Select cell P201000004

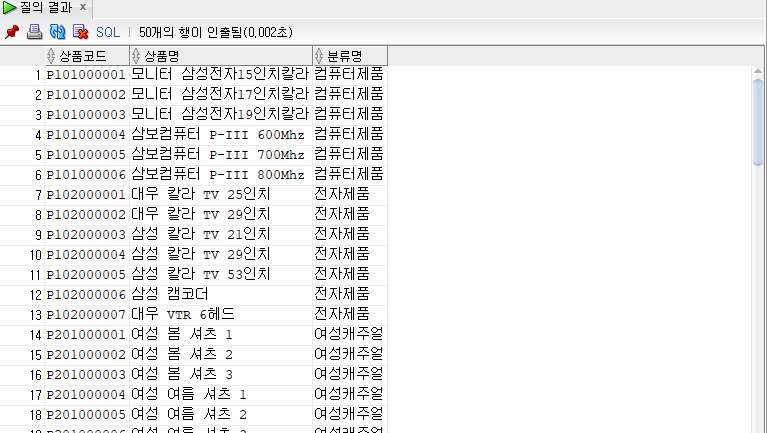87,395
